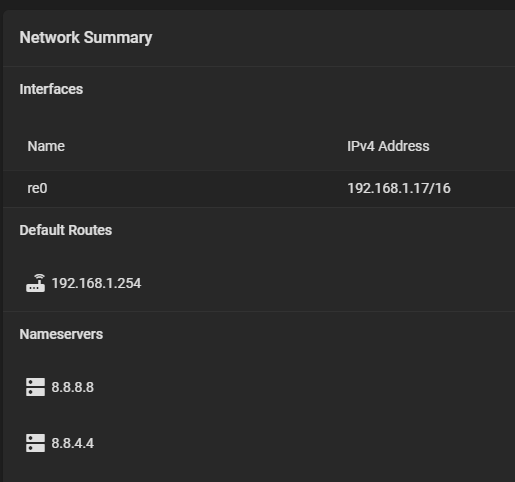515x482 pixels.
Task: Click blank header area between Name and IPv4 Address
Action: [x=206, y=146]
